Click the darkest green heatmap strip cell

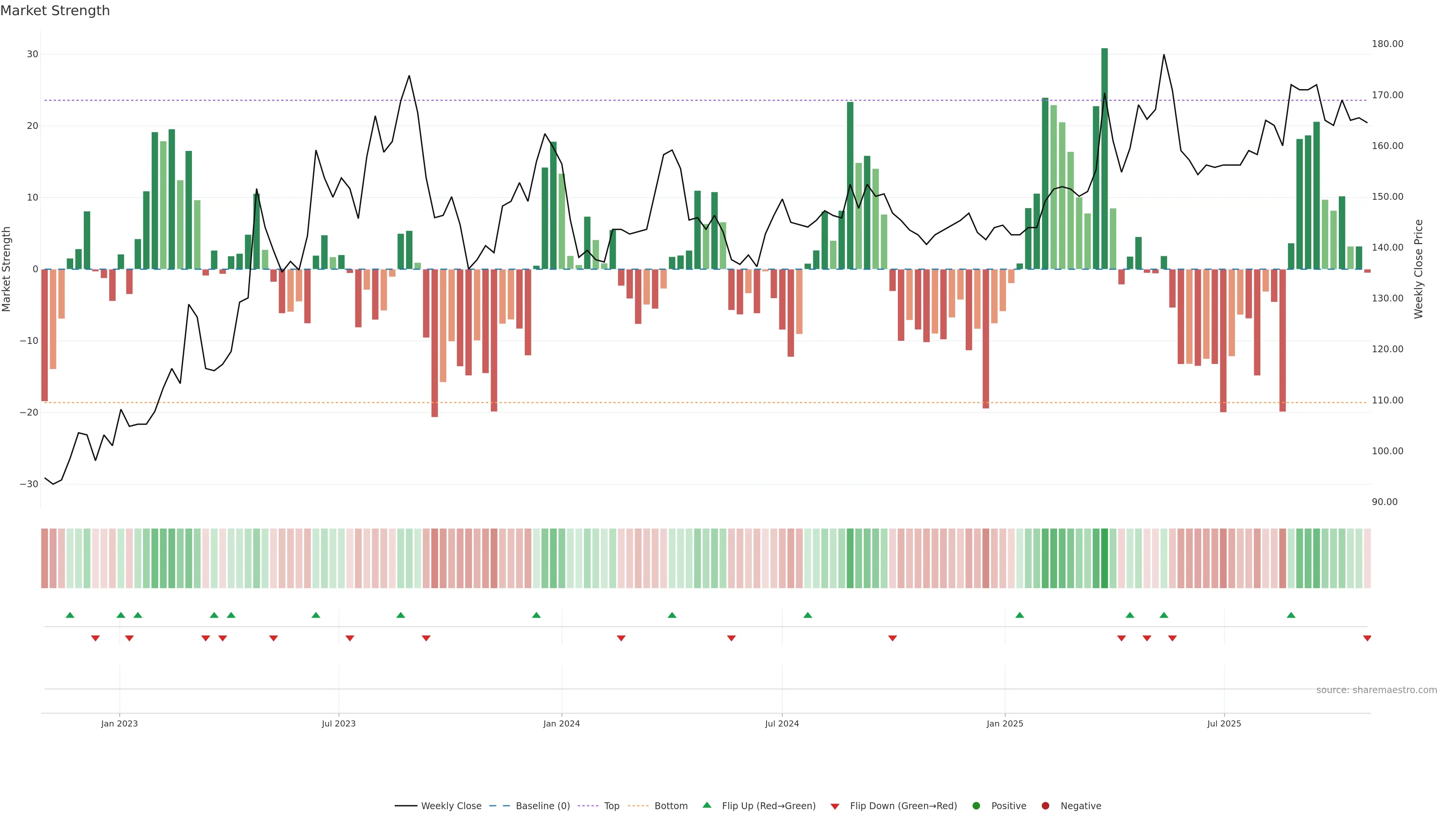[1105, 559]
